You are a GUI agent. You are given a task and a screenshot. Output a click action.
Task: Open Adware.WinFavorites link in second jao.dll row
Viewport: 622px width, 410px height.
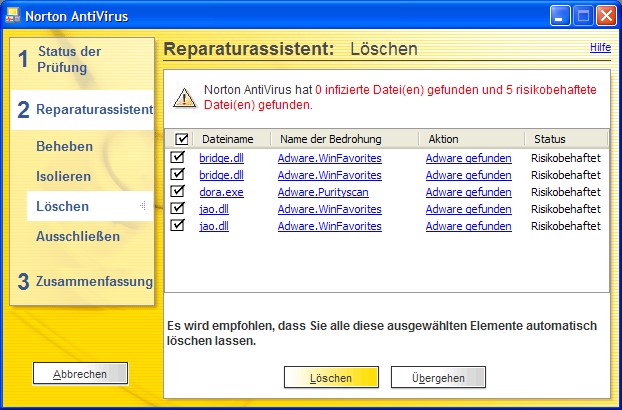pos(330,226)
